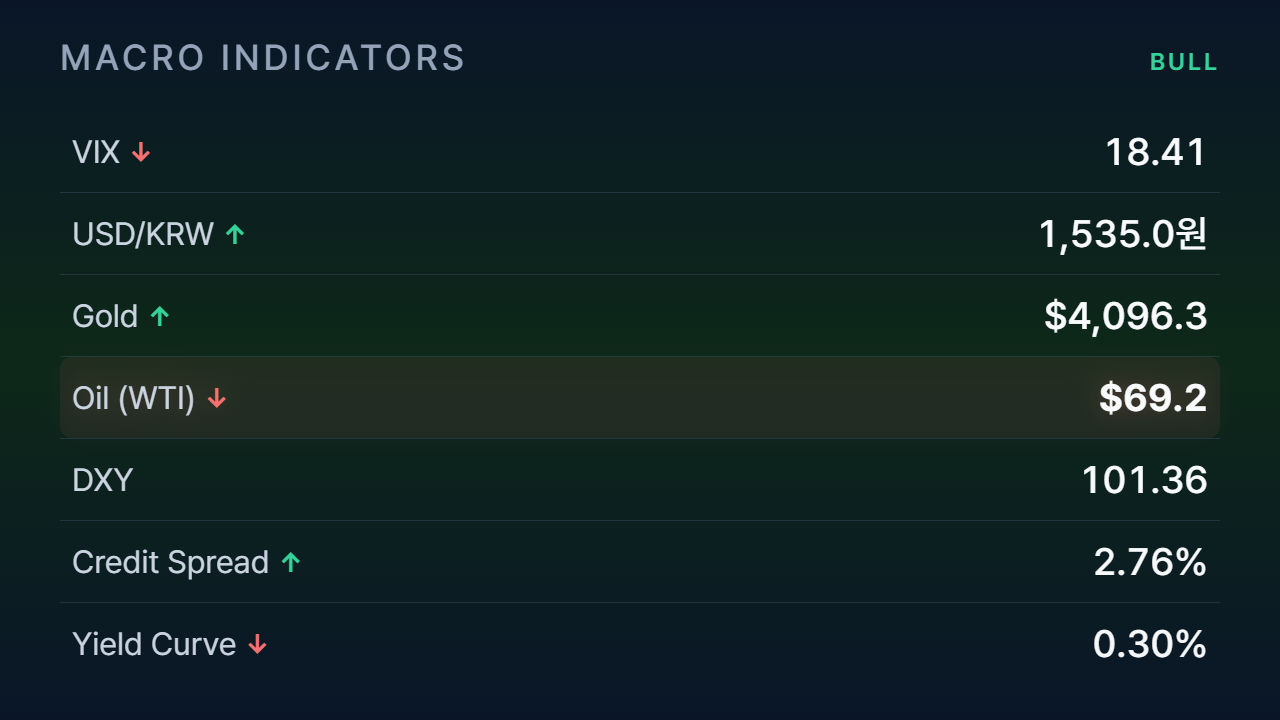Select the BULL market status badge

point(1184,62)
